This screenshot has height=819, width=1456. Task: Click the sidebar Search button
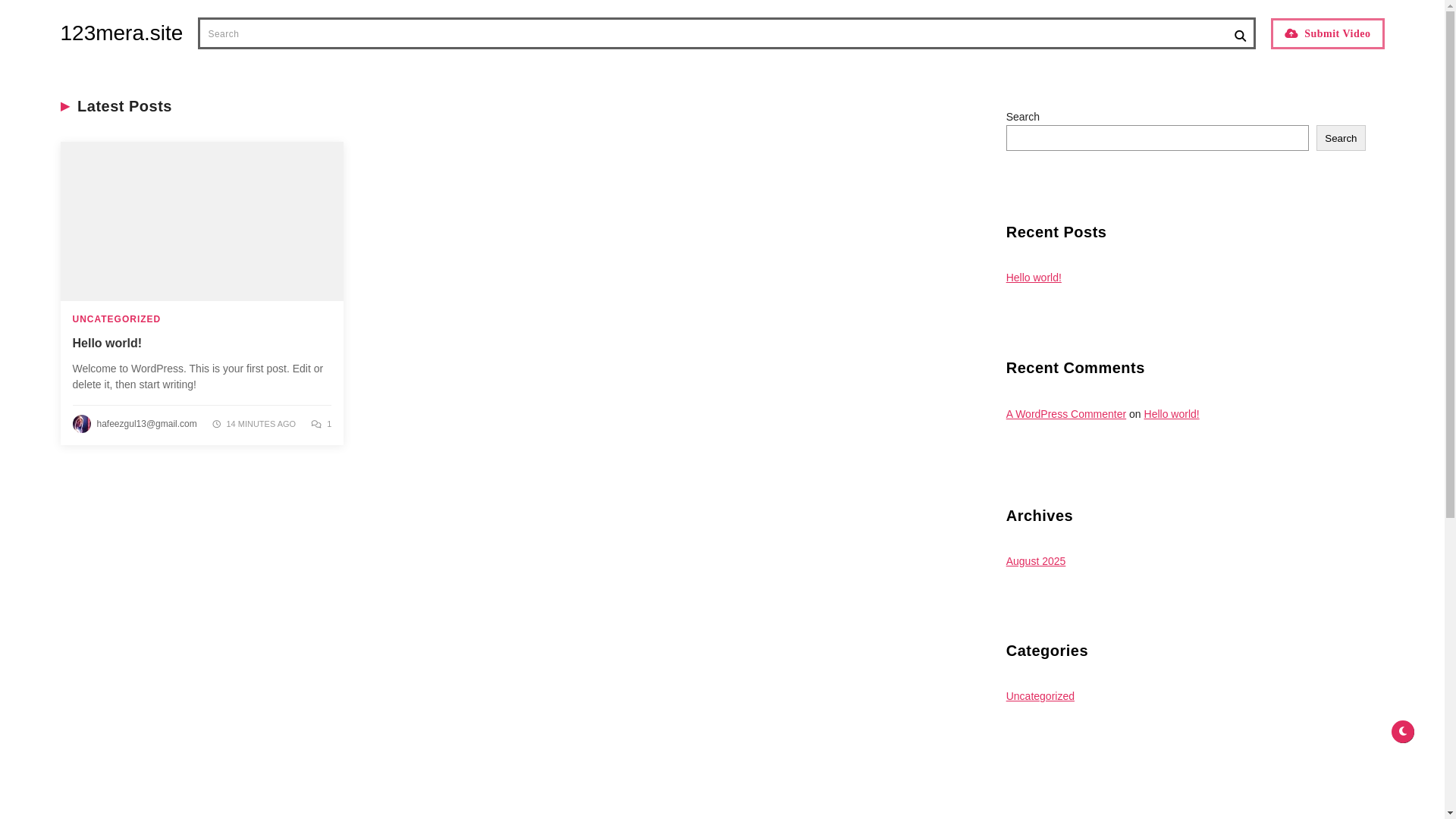(x=1341, y=138)
